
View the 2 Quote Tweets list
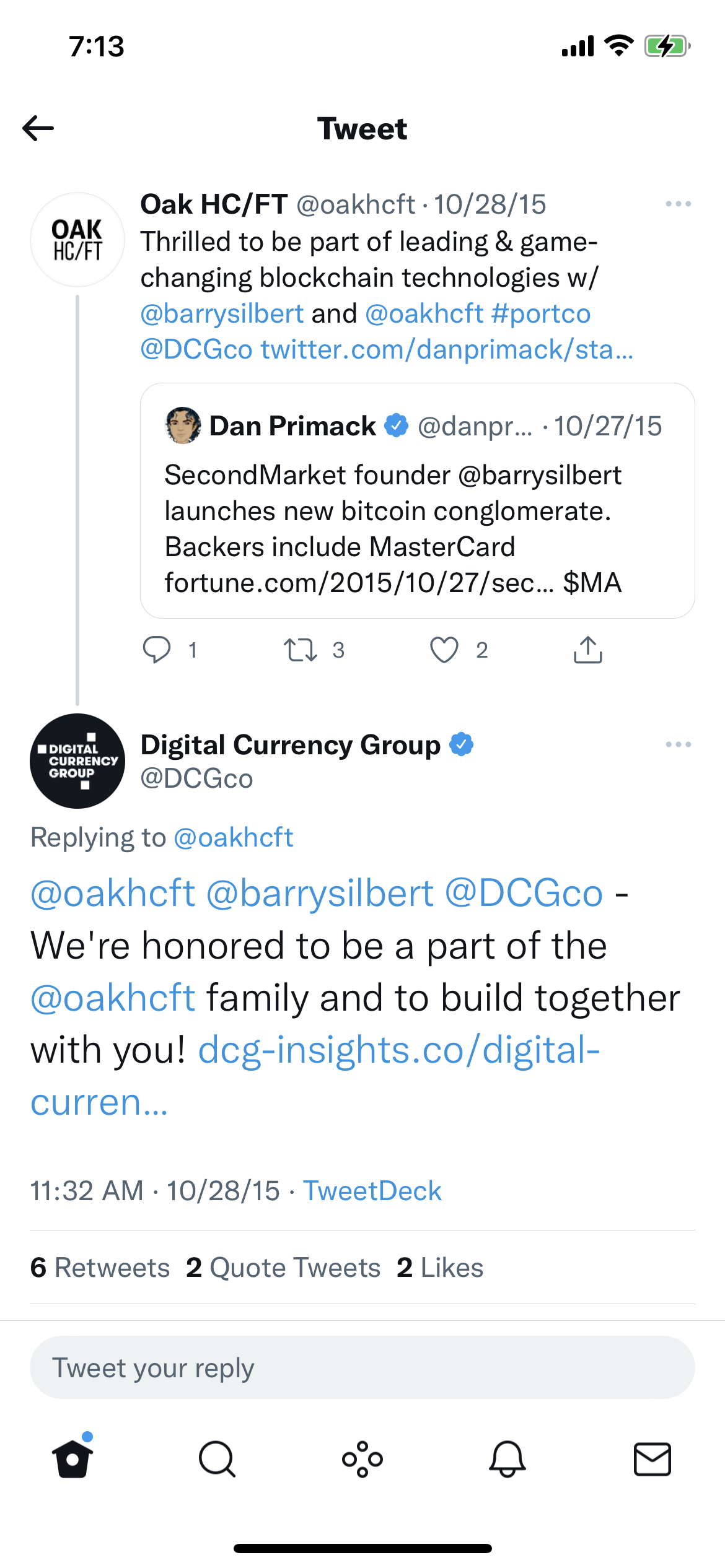pyautogui.click(x=283, y=1268)
